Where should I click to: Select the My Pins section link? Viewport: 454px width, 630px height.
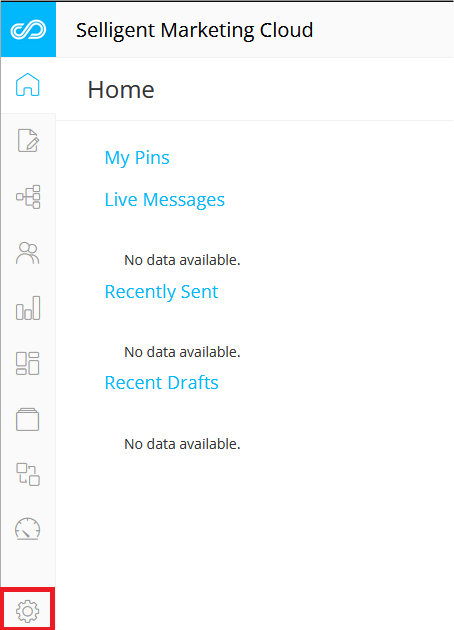(137, 158)
